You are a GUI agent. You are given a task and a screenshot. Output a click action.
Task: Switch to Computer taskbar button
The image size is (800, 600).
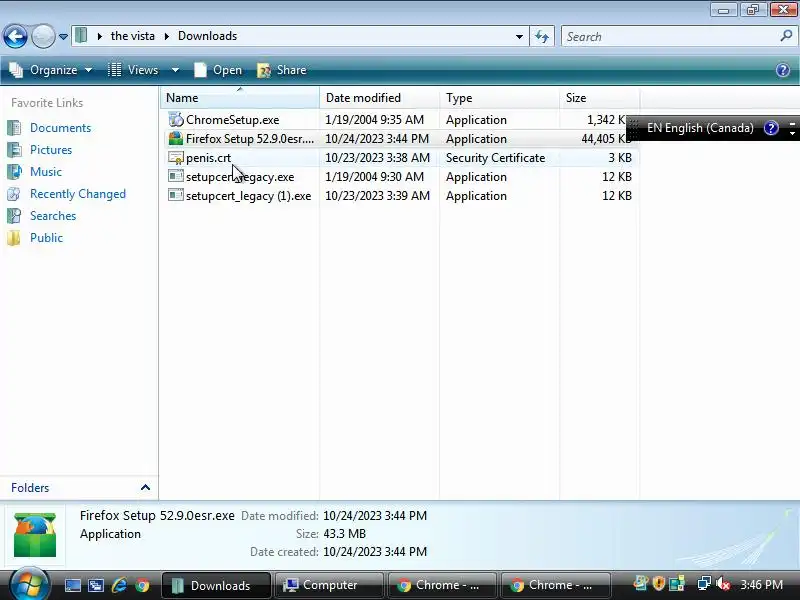point(329,585)
